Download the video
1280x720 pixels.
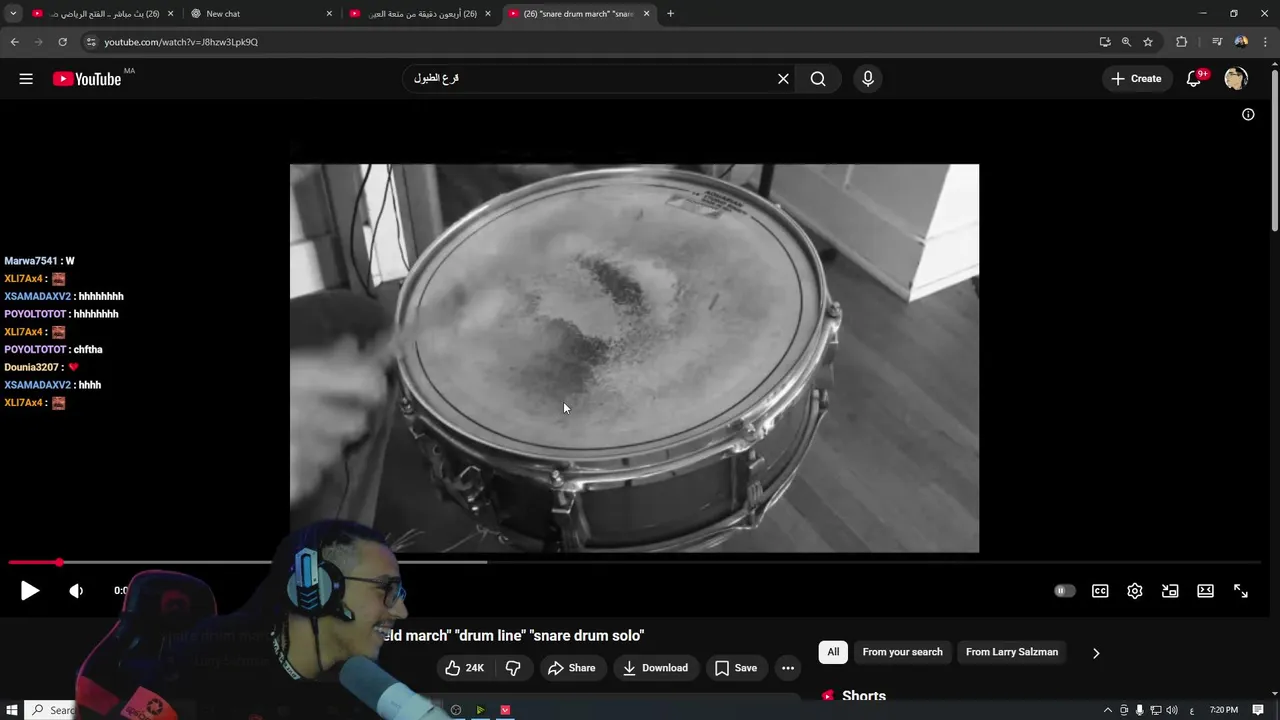point(655,668)
